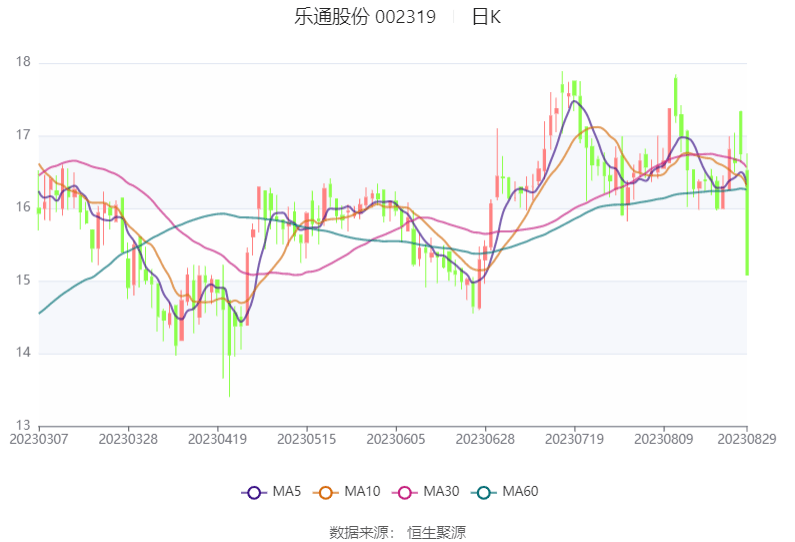Screen dimensions: 795x542
Task: Click the MA60 legend label text
Action: pos(520,492)
